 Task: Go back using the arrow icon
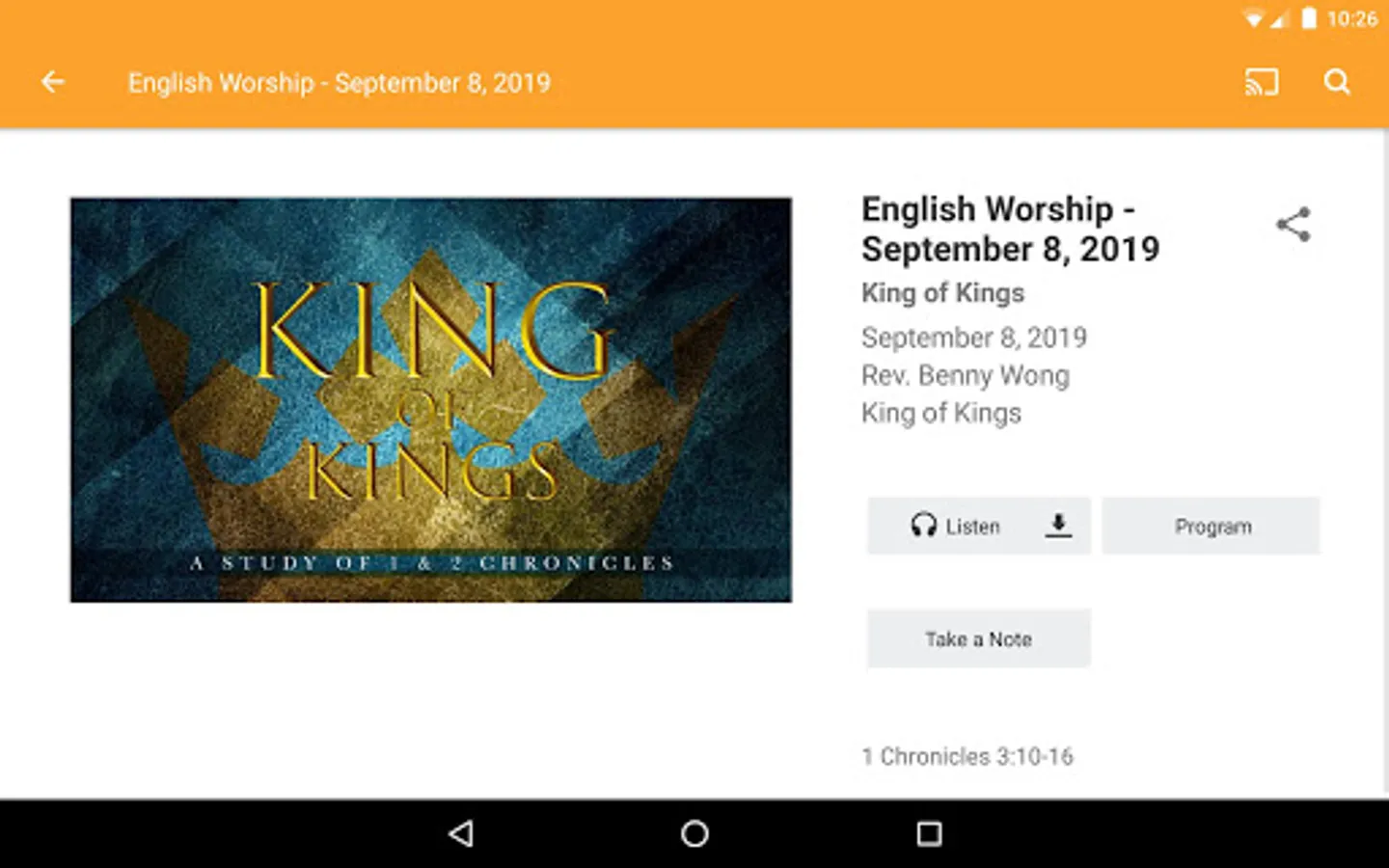point(53,82)
